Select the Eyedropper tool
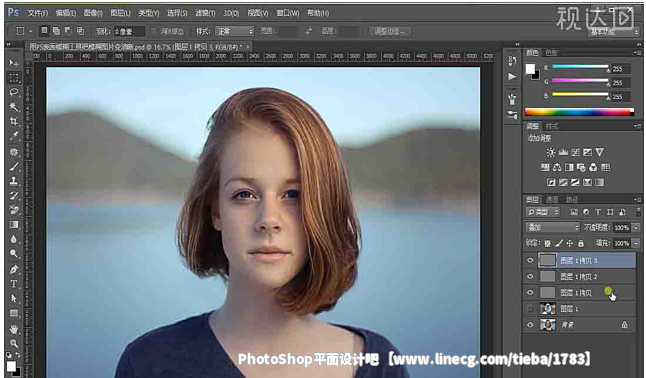The image size is (646, 378). pos(14,136)
